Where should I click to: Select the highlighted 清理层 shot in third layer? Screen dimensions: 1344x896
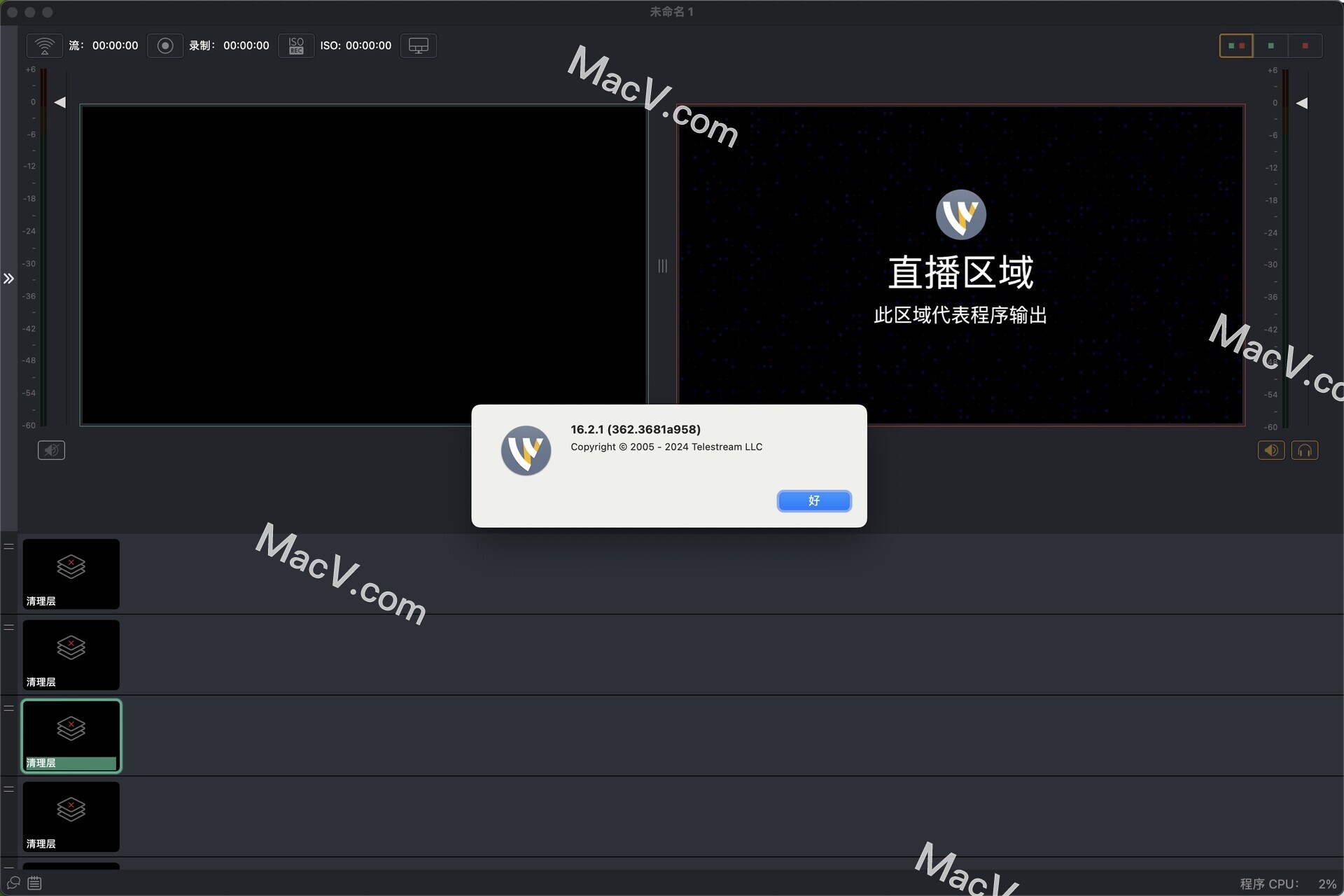tap(71, 735)
